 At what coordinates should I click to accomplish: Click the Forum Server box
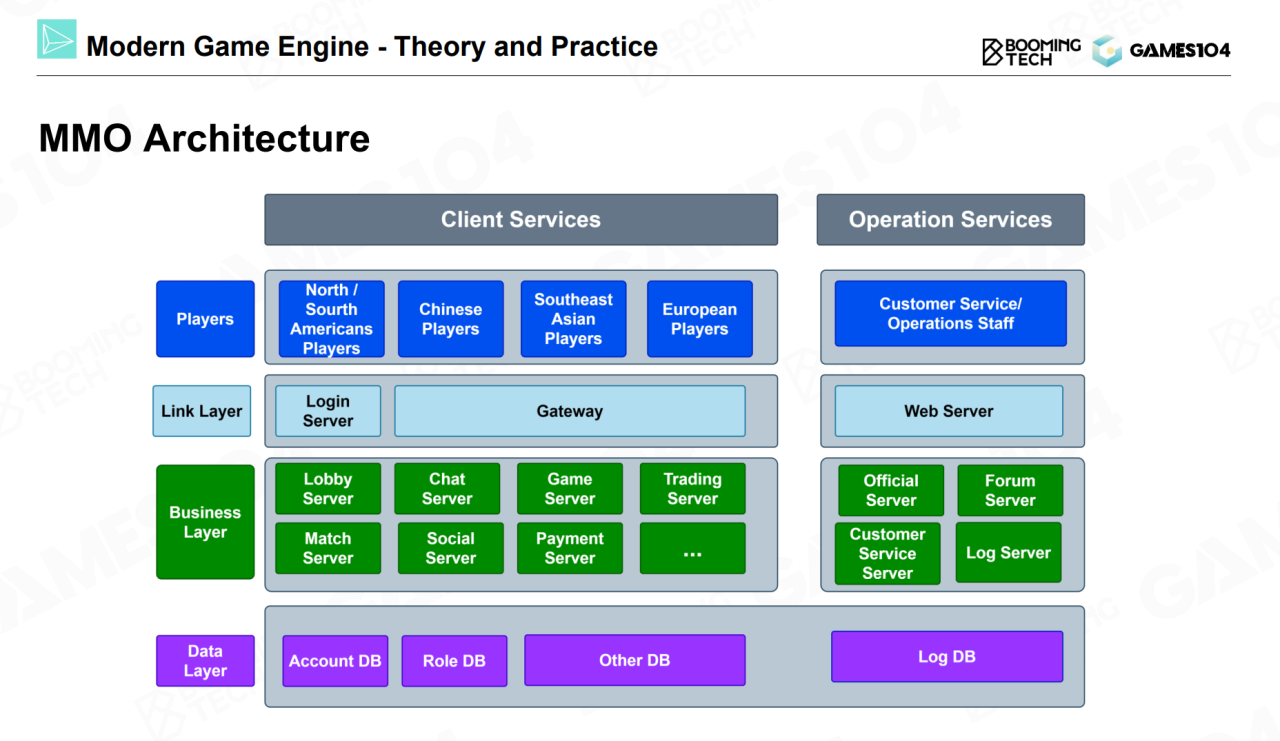[x=1009, y=491]
